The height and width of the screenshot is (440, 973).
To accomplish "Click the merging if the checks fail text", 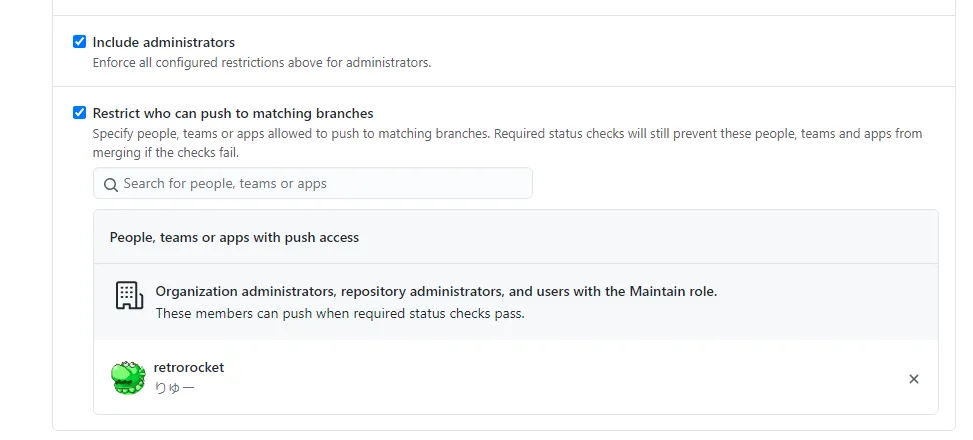I will 166,153.
